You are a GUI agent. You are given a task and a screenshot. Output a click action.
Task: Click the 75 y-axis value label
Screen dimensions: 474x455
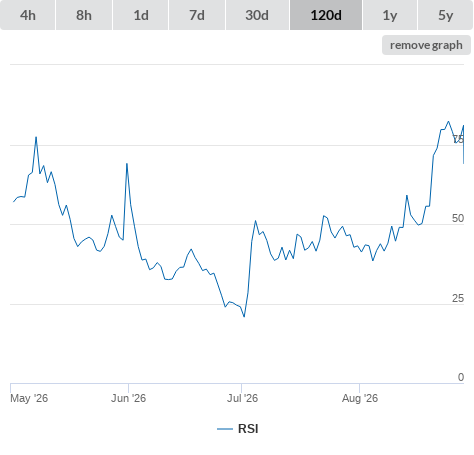(x=458, y=139)
